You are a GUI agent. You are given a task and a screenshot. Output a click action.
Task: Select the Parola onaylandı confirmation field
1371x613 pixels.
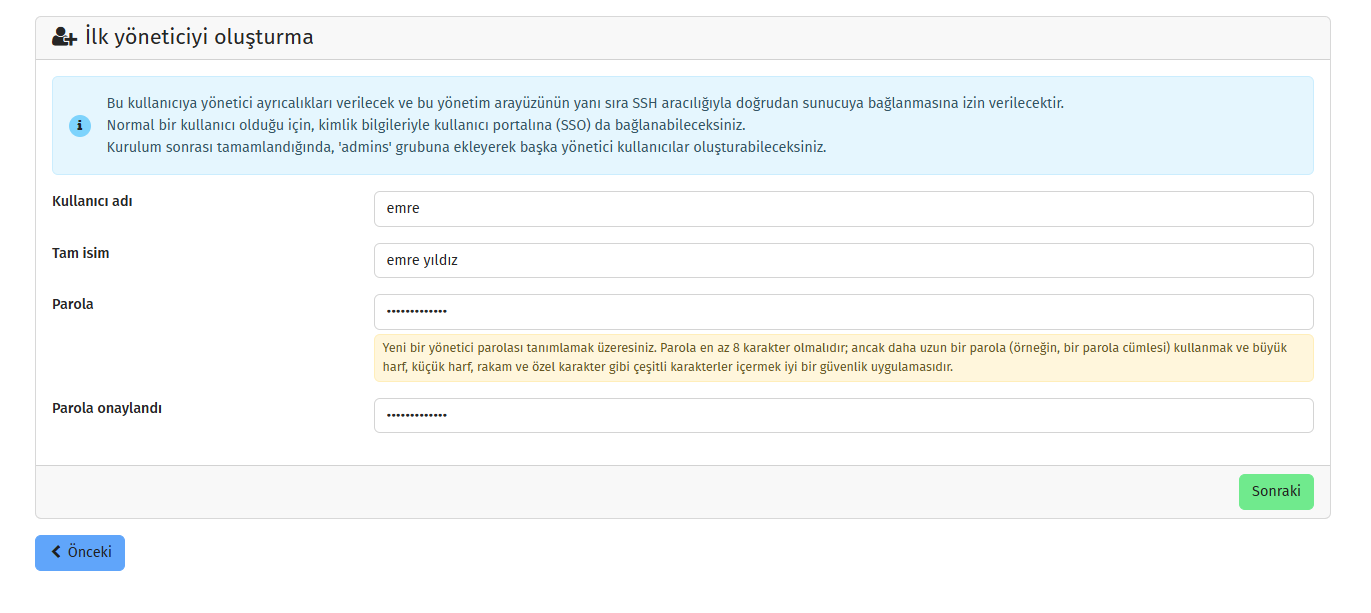click(843, 416)
